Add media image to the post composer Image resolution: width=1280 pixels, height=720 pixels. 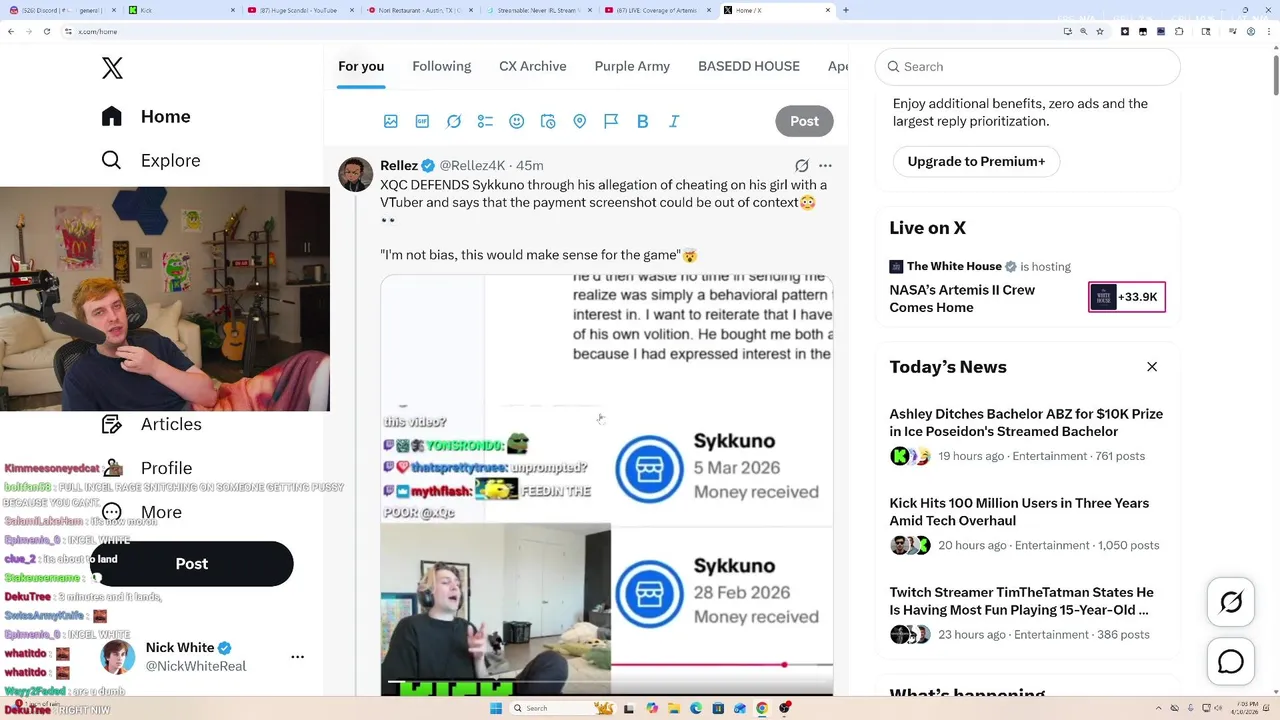coord(391,121)
